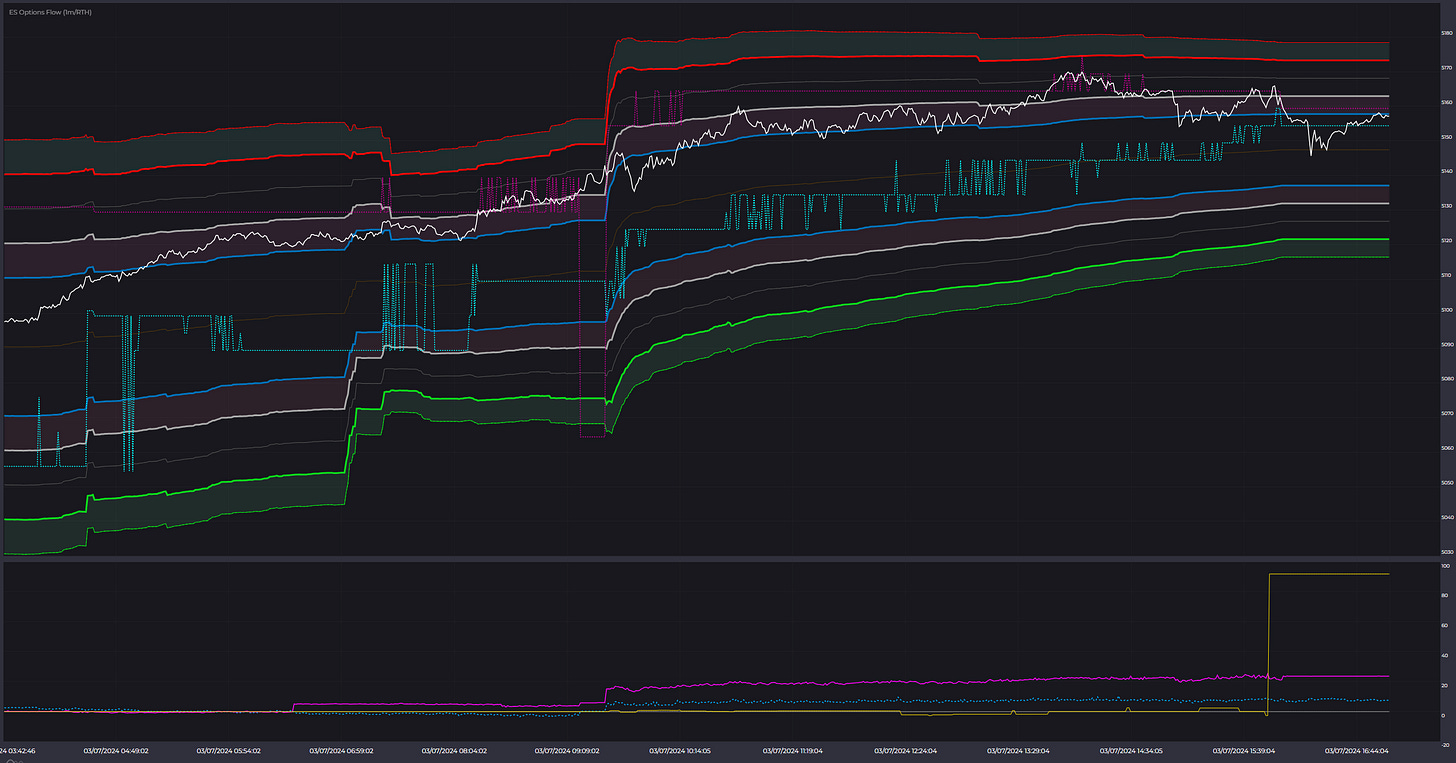Screen dimensions: 1456x763
Task: Click the 5040 price axis label
Action: pyautogui.click(x=1447, y=517)
